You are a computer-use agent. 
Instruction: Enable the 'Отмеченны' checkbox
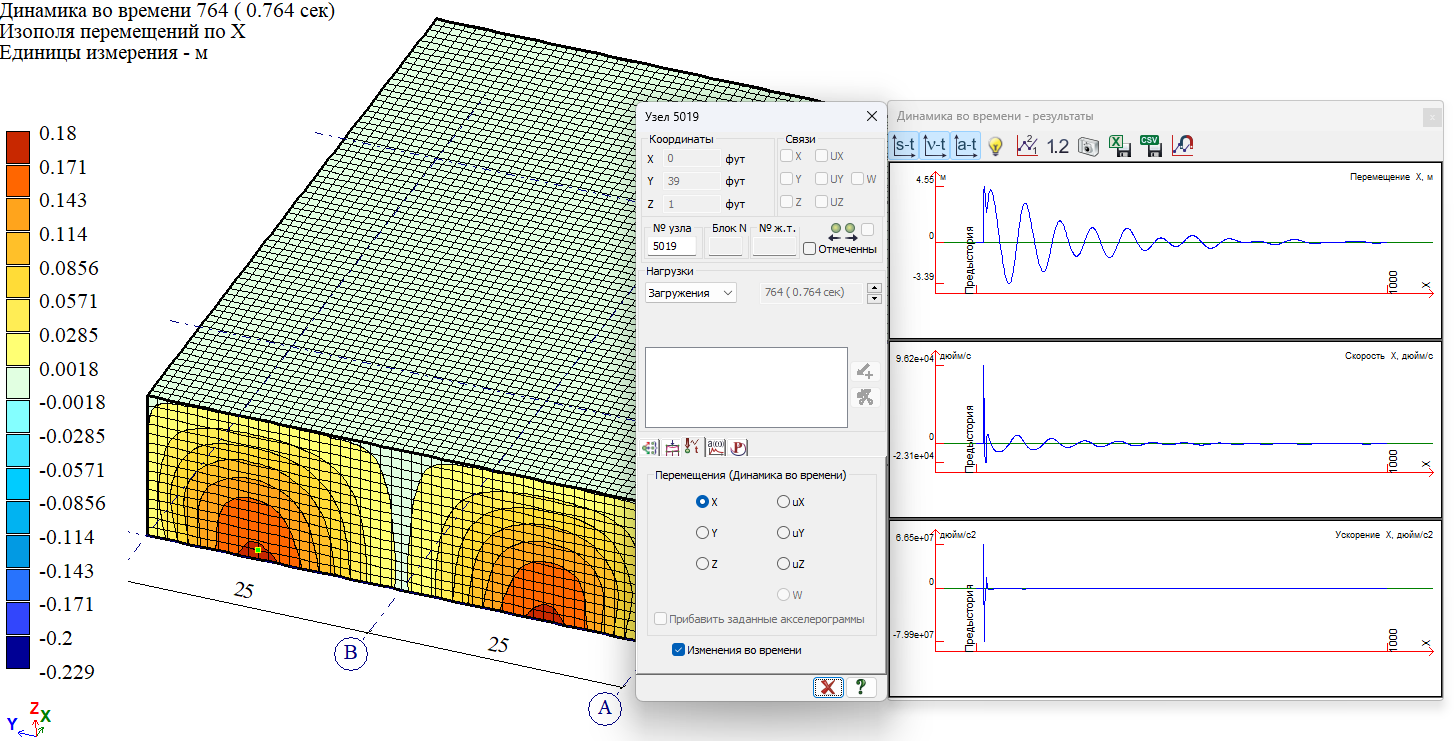[x=810, y=249]
